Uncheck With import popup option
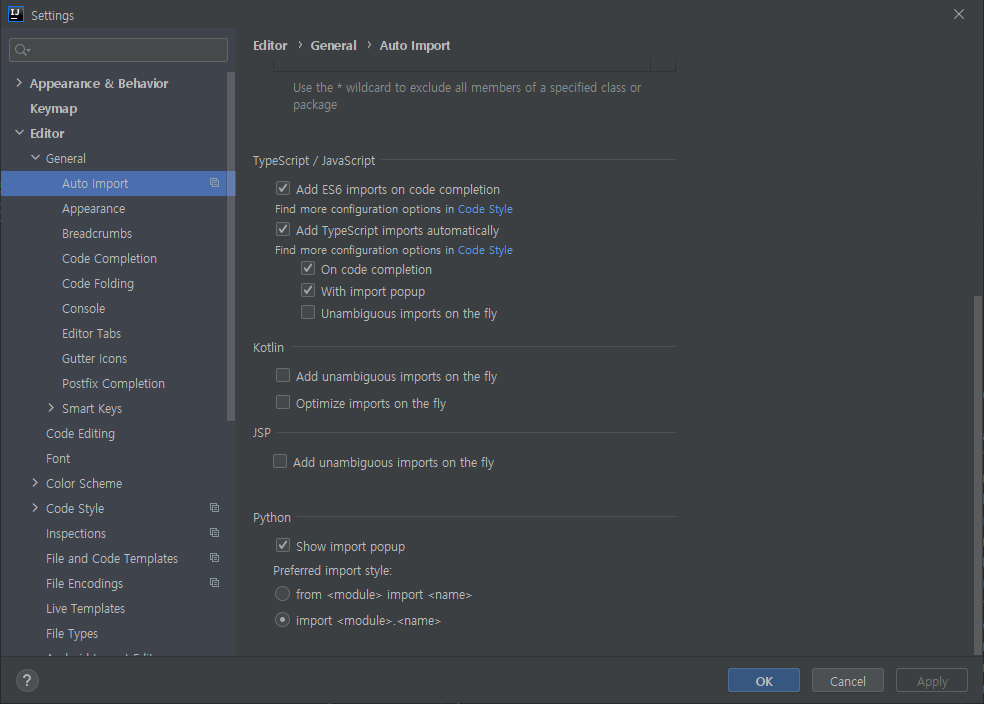This screenshot has width=984, height=704. tap(308, 291)
